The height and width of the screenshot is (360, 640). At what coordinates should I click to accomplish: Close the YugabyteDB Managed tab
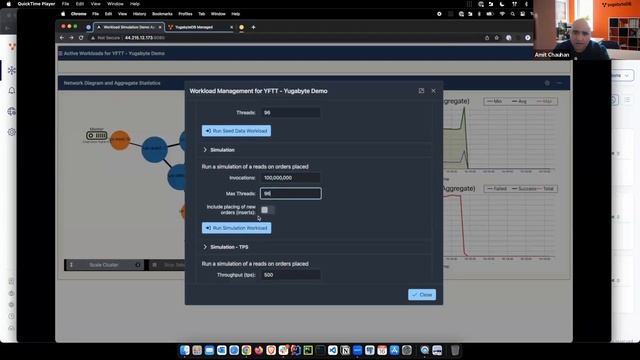(x=231, y=27)
